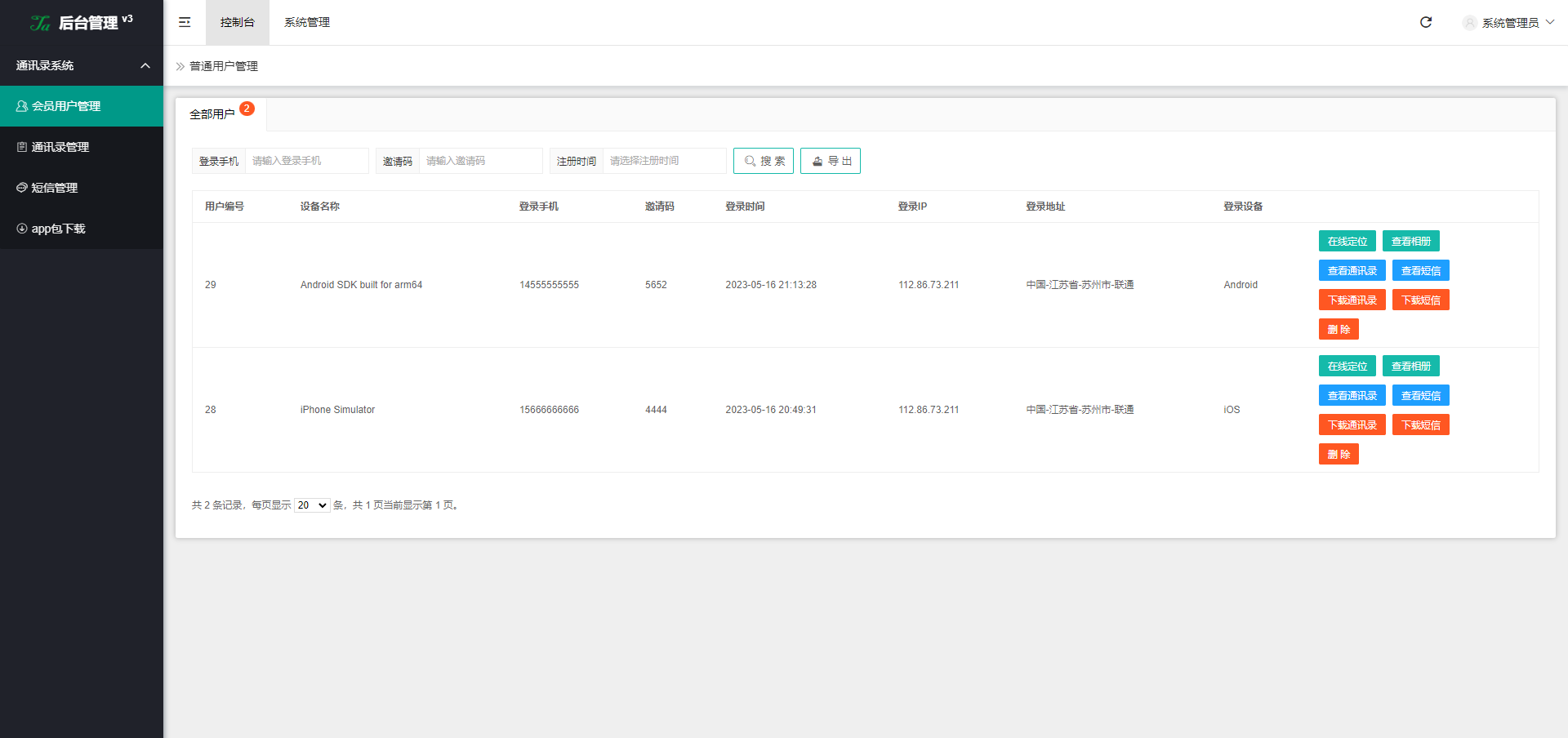Open the records-per-page dropdown
Screen dimensions: 1568x738
(x=312, y=505)
